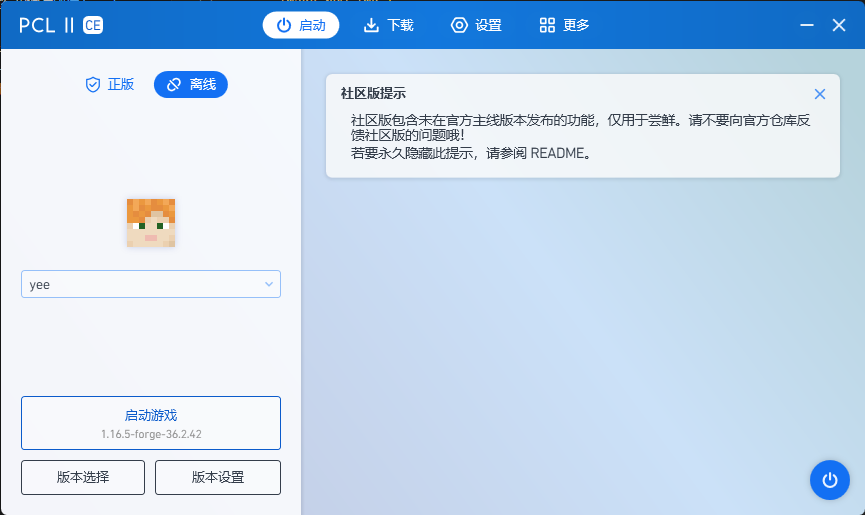This screenshot has height=515, width=865.
Task: Click the player skin avatar head
Action: point(151,223)
